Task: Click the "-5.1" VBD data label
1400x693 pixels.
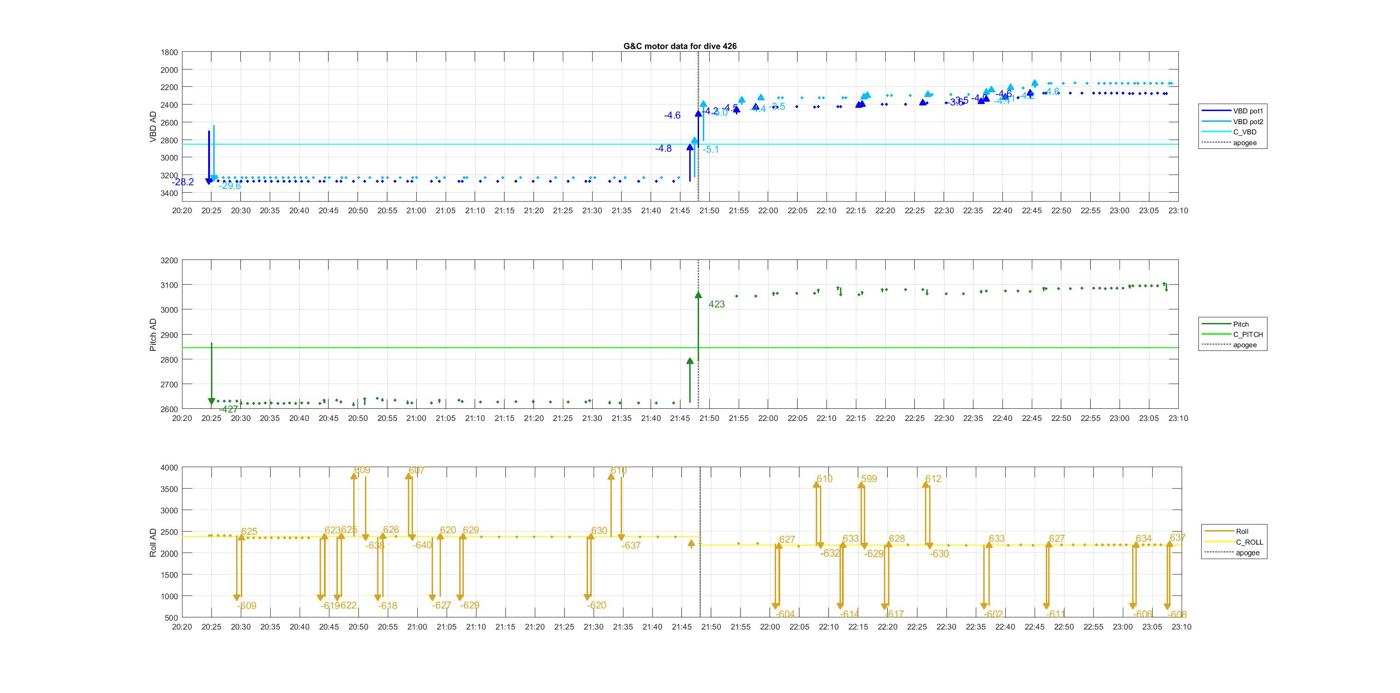Action: 711,149
